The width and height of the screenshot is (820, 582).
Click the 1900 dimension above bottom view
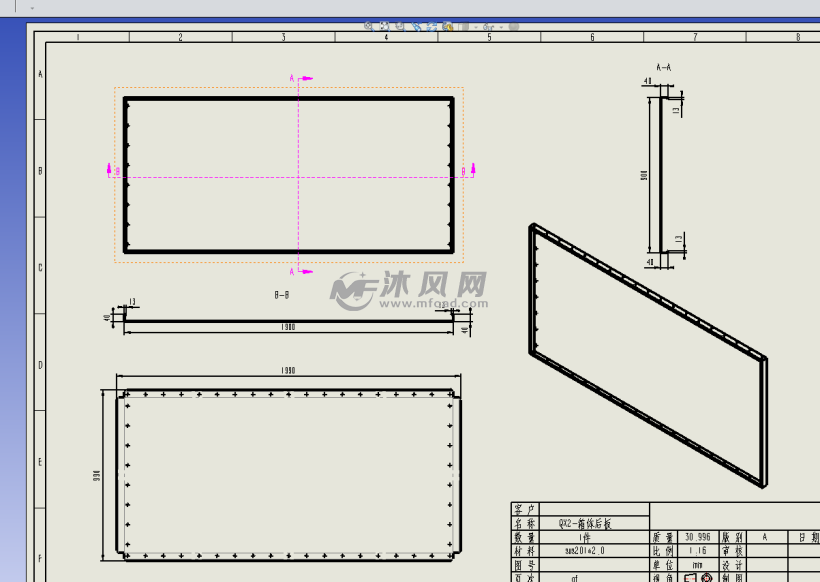tap(288, 371)
